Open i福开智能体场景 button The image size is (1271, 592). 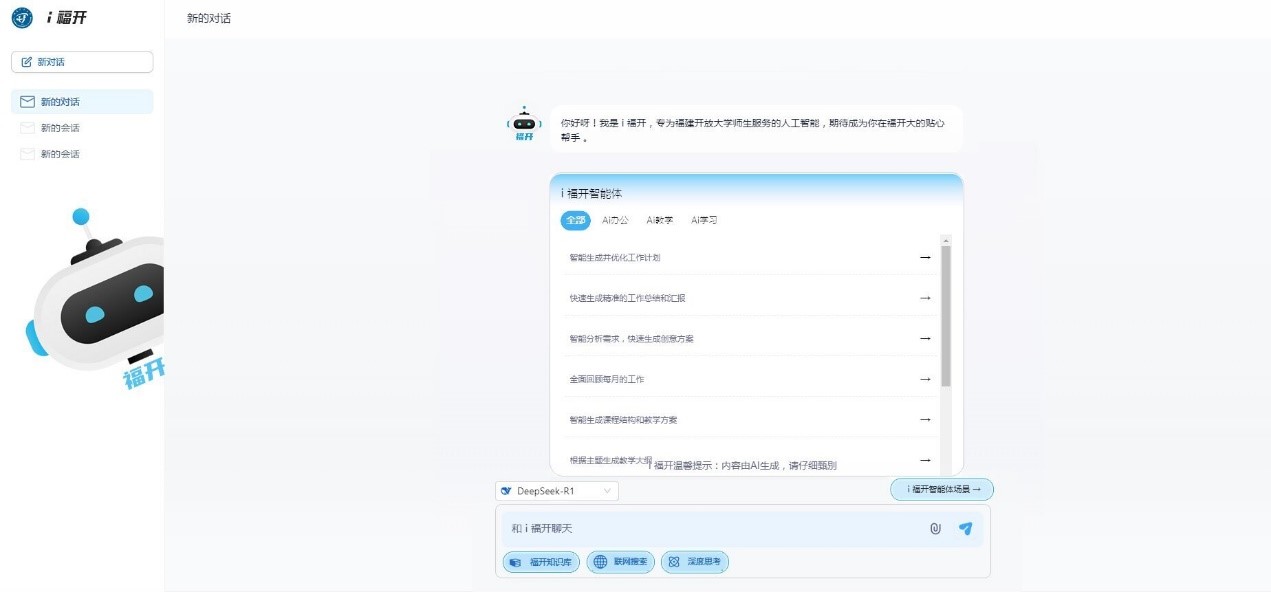[941, 489]
